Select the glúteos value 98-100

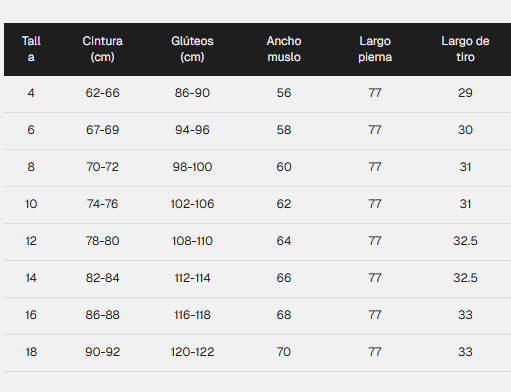pos(192,167)
